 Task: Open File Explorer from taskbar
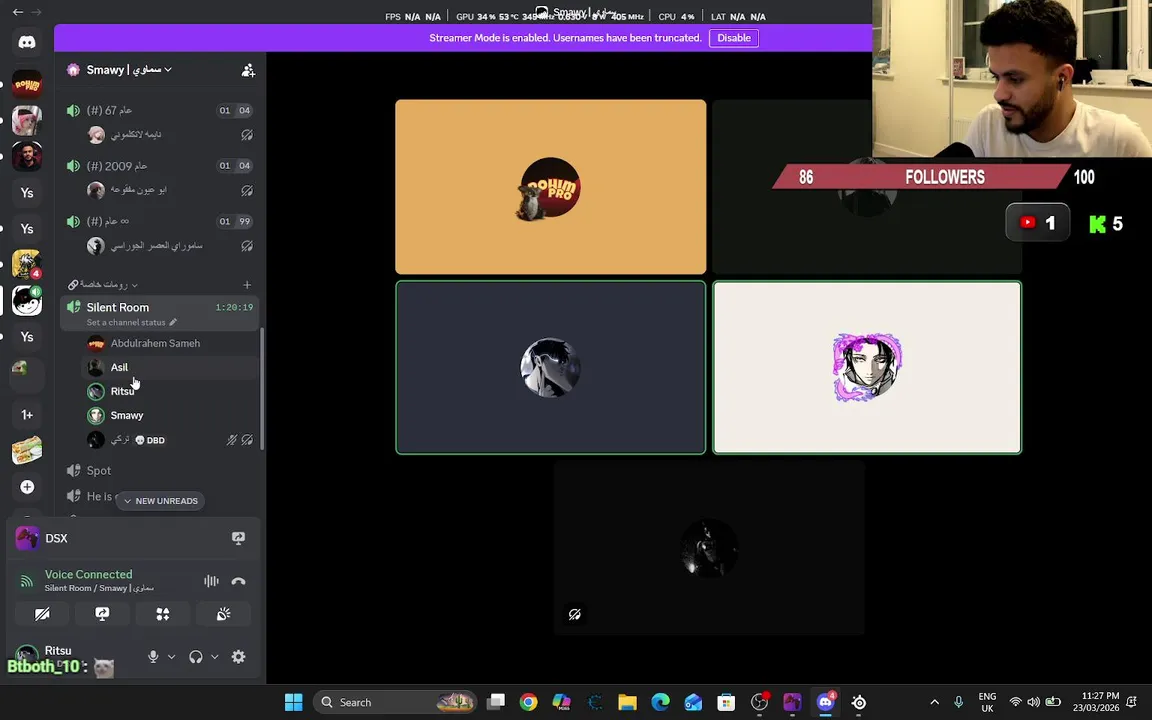(627, 702)
